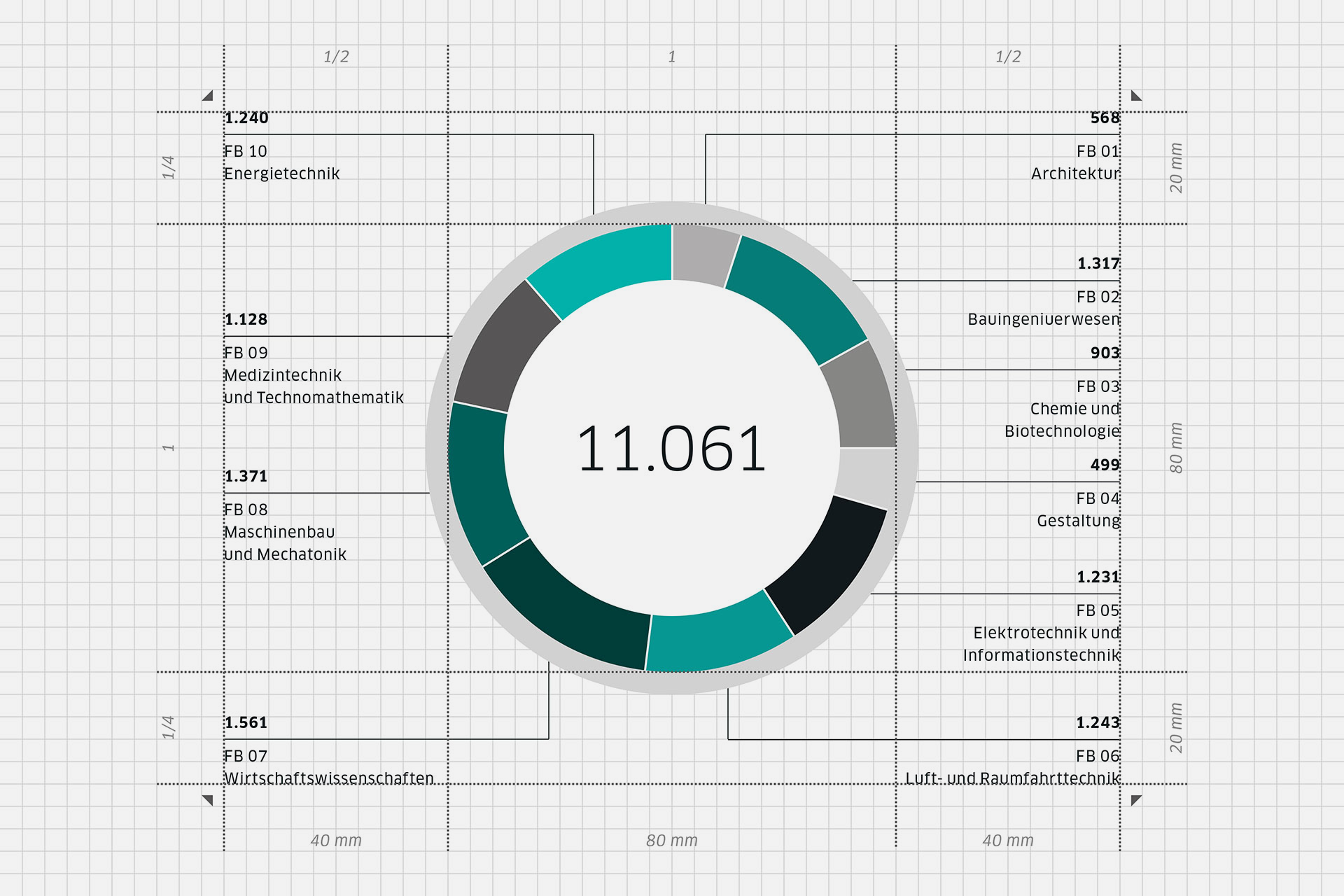Click the central total 11.061
Screen dimensions: 1344x896
click(671, 449)
